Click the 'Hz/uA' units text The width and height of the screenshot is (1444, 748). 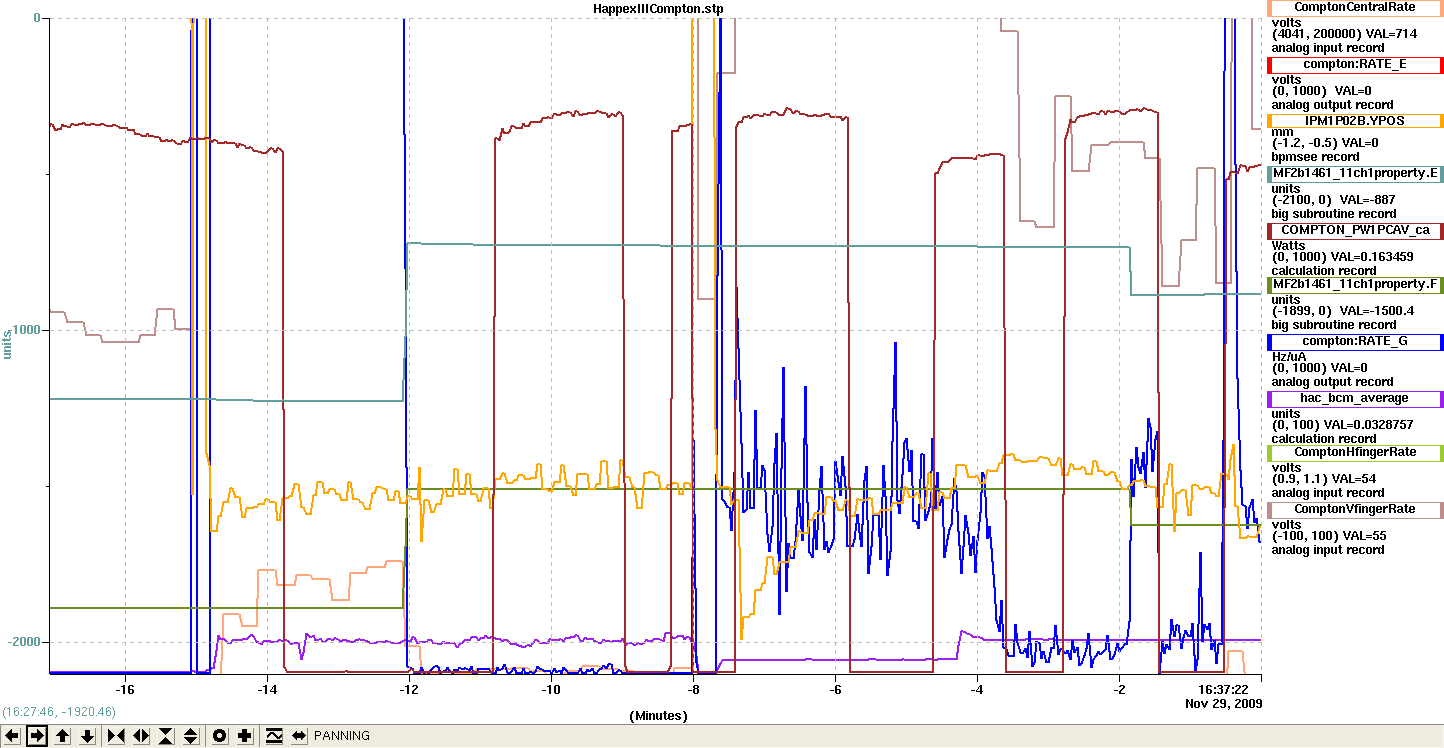point(1288,355)
